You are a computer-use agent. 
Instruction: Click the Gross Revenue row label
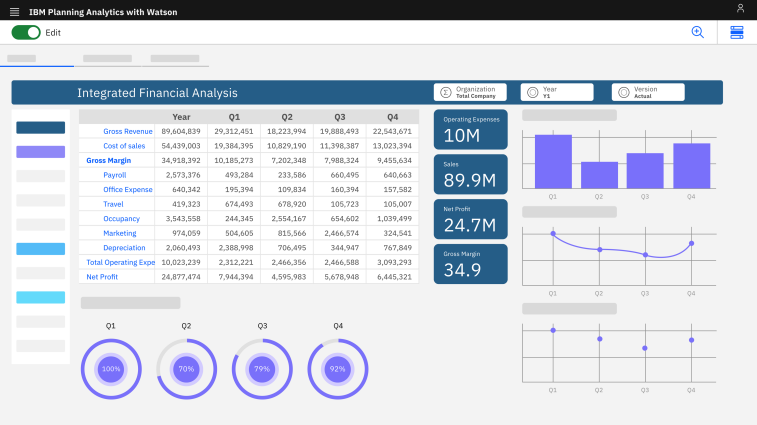coord(128,131)
